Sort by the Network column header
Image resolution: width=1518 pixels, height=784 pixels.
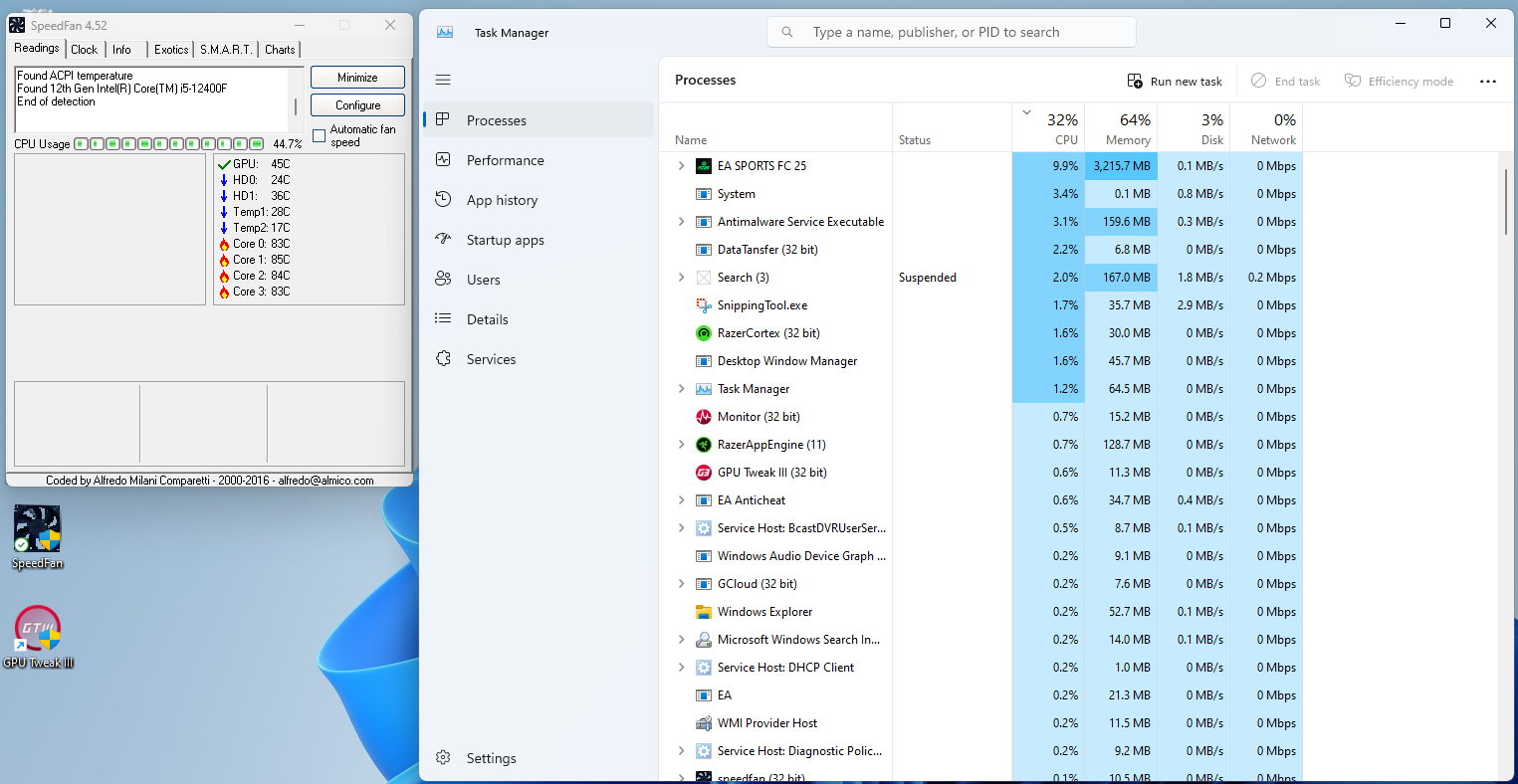coord(1266,128)
